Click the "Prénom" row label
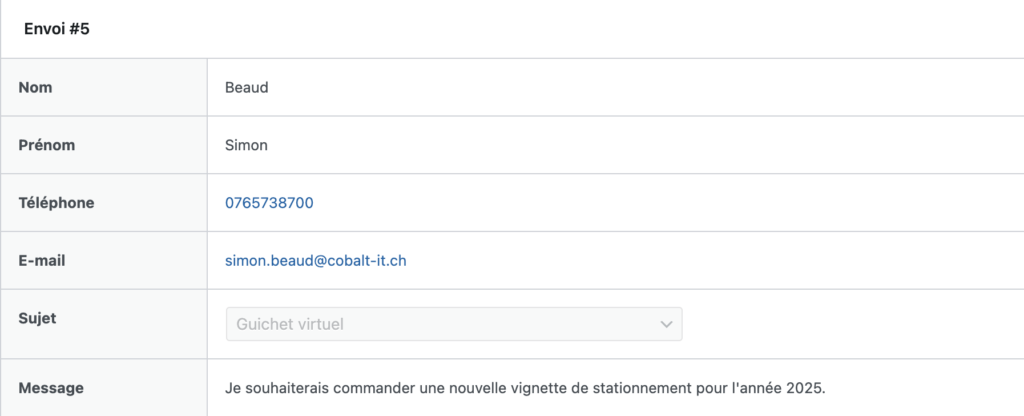This screenshot has width=1024, height=416. [x=46, y=145]
